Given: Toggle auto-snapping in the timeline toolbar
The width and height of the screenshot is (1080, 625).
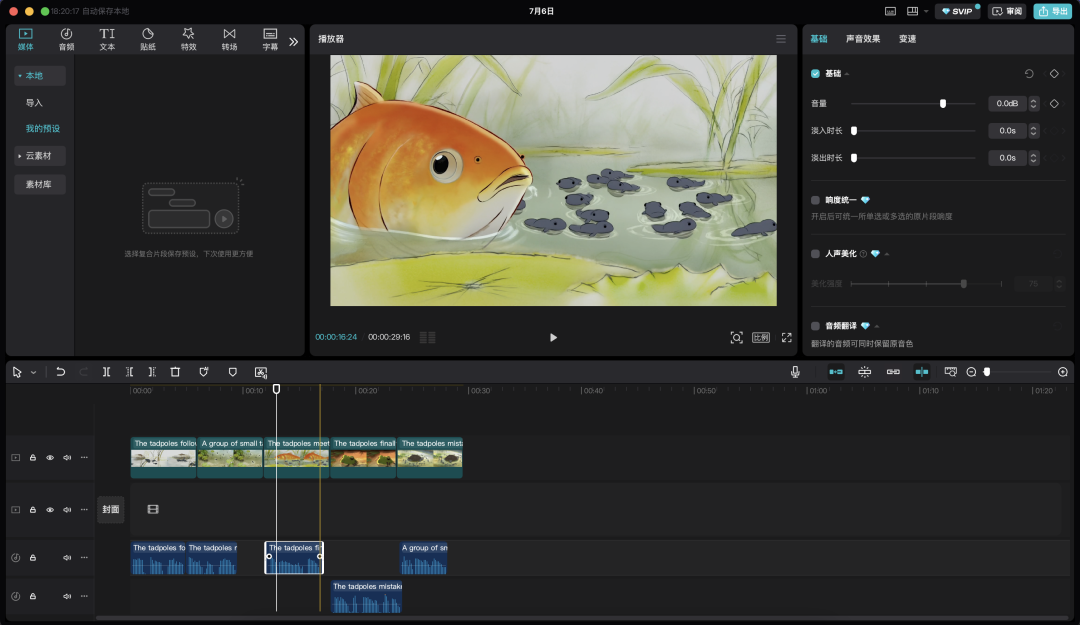Looking at the screenshot, I should click(x=864, y=372).
